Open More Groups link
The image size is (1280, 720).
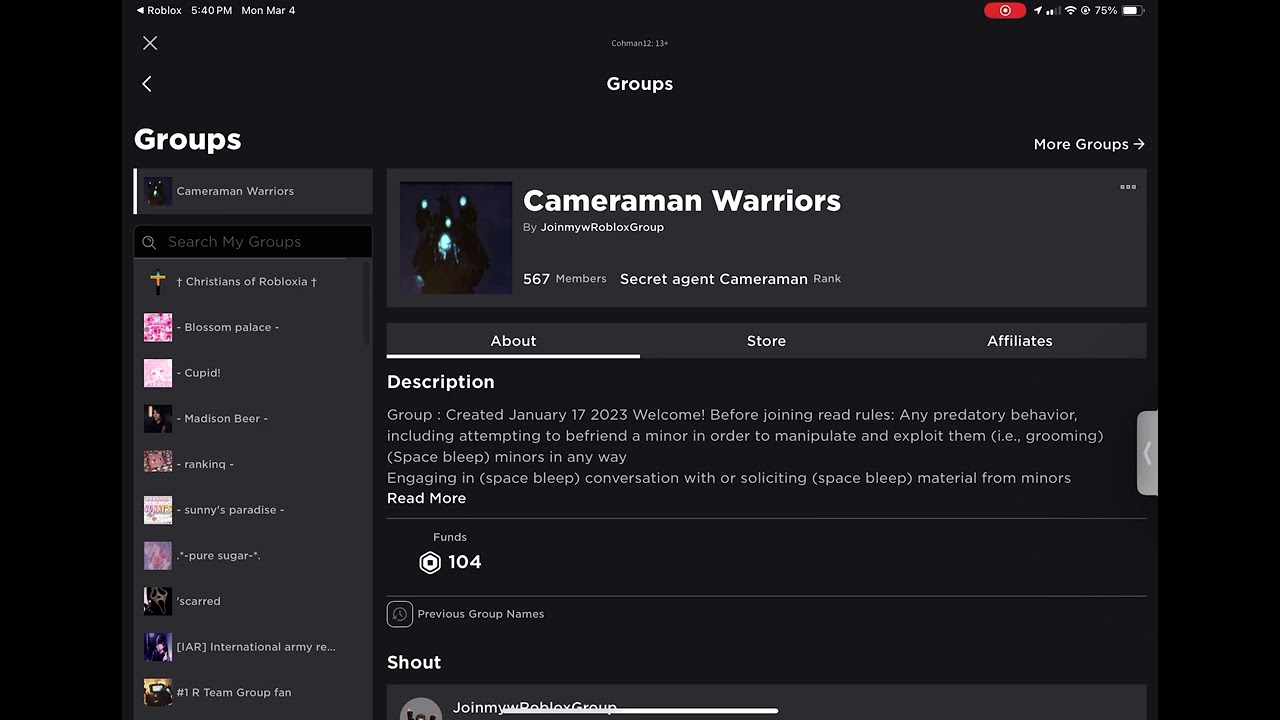1089,144
